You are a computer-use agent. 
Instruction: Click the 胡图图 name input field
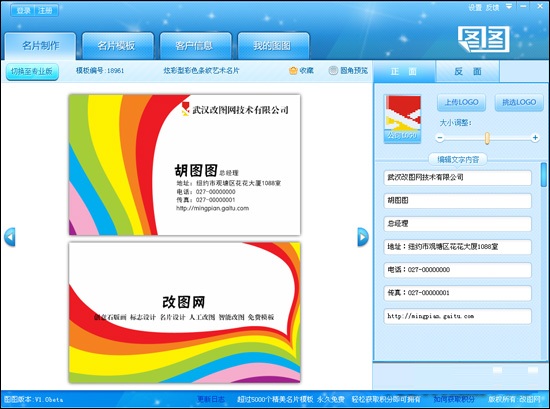pos(457,201)
